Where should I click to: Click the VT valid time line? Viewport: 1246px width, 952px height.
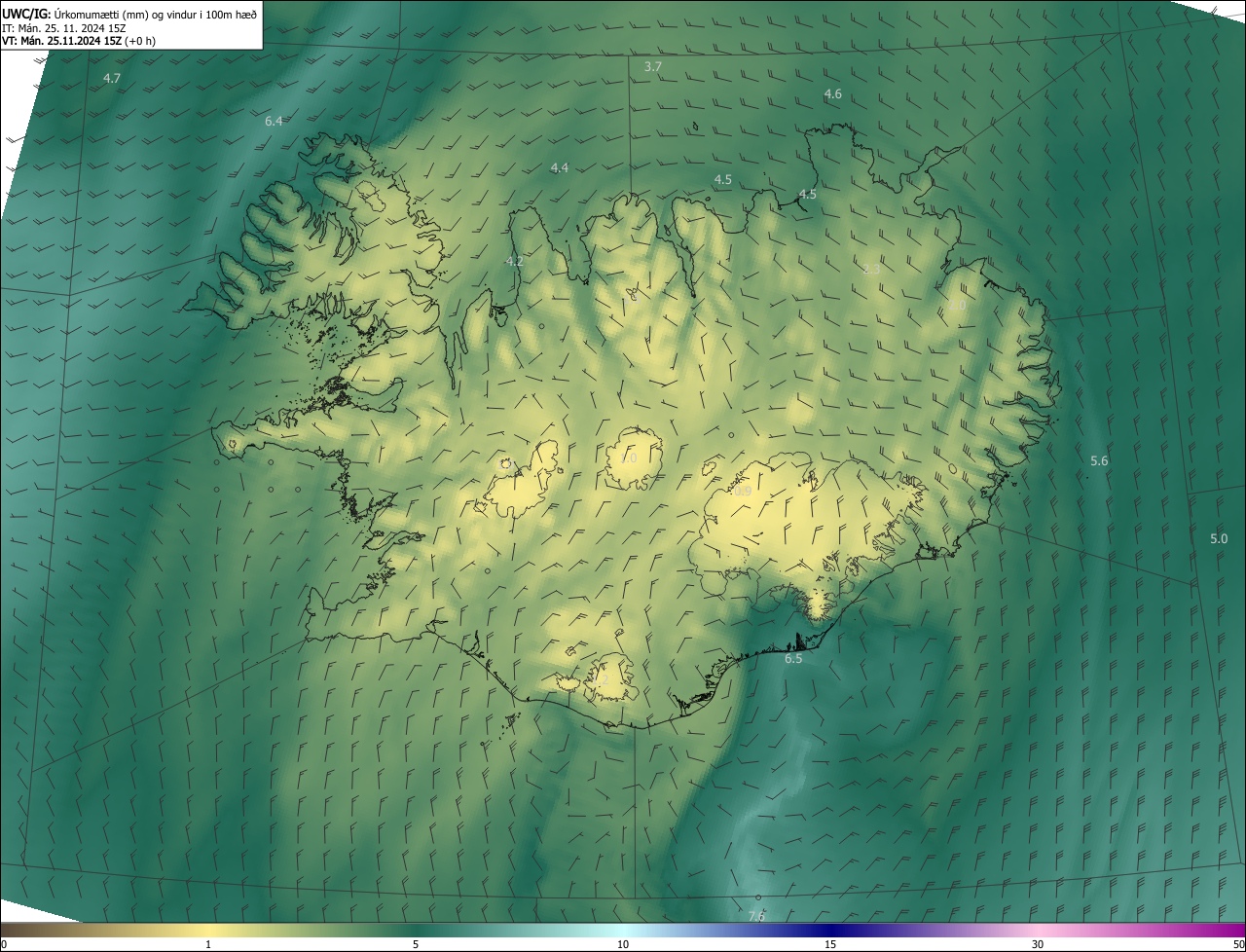(78, 41)
